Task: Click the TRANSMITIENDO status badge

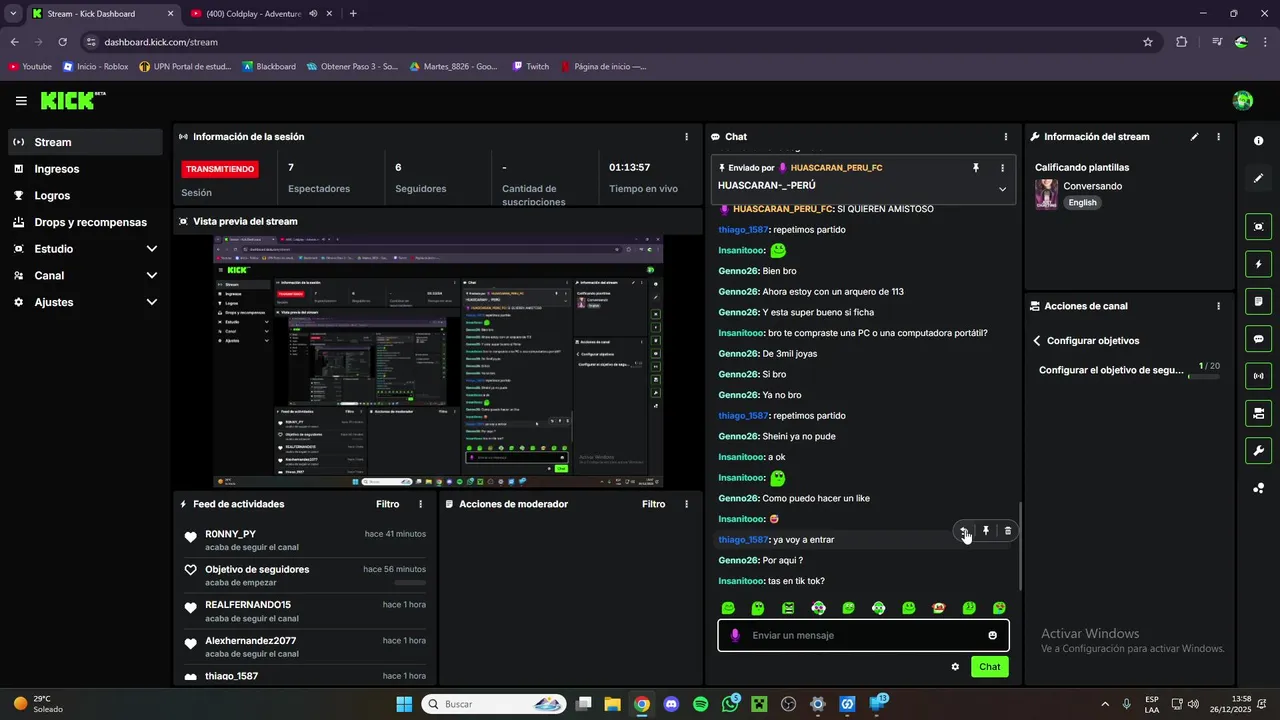Action: [x=220, y=169]
